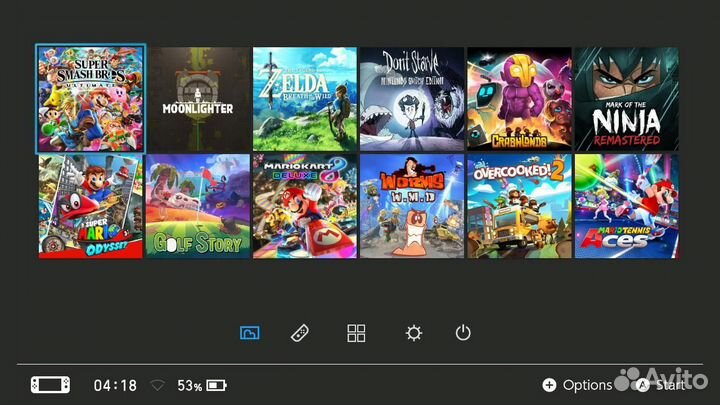Click the Start label
The height and width of the screenshot is (405, 720).
coord(670,385)
